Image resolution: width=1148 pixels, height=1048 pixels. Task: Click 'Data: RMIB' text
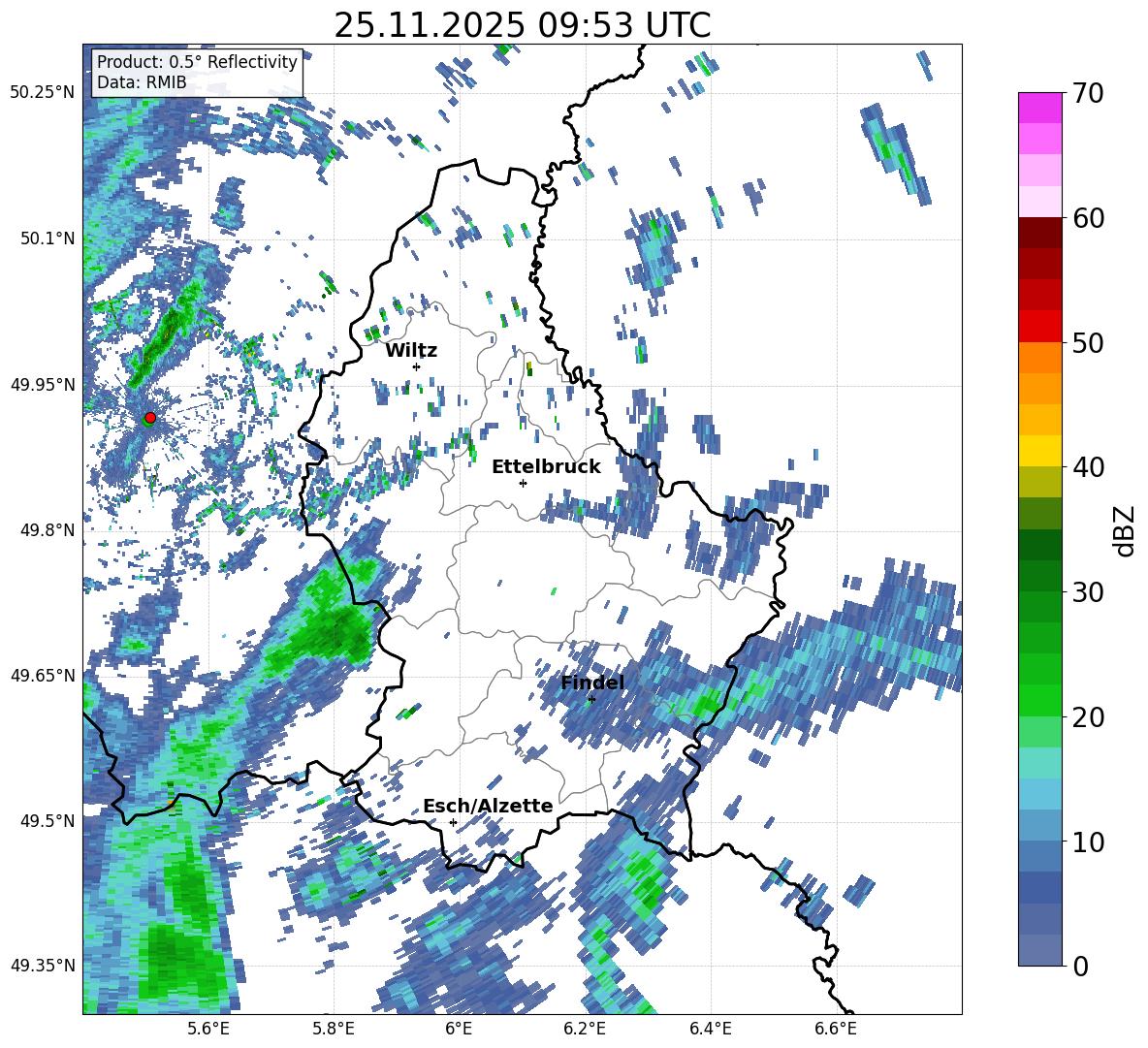coord(142,82)
